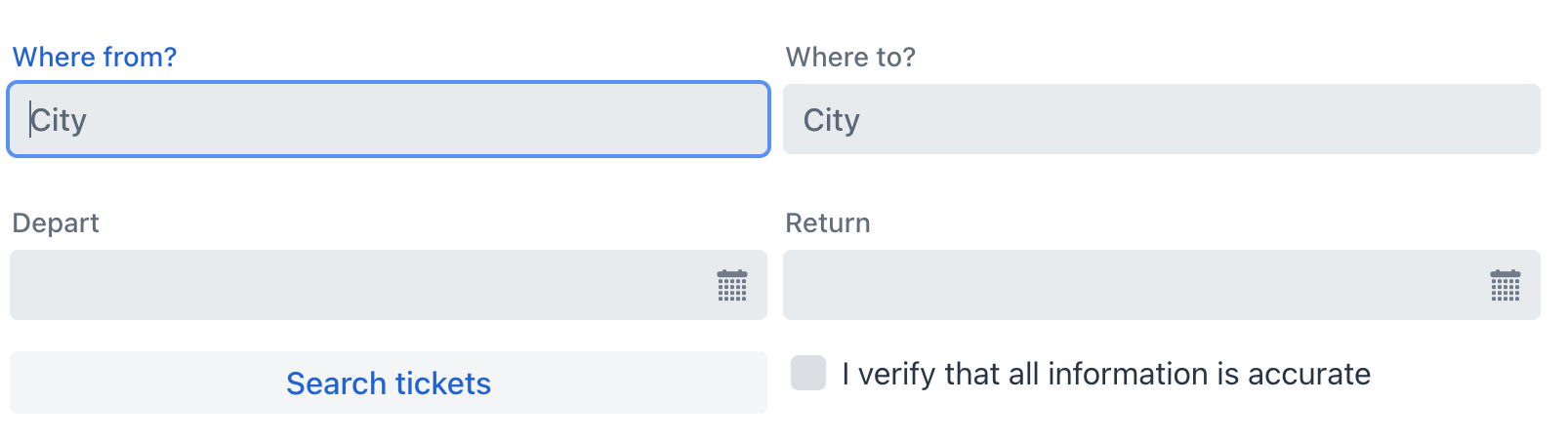Click the 'Where from?' label
This screenshot has height=443, width=1568.
(95, 57)
